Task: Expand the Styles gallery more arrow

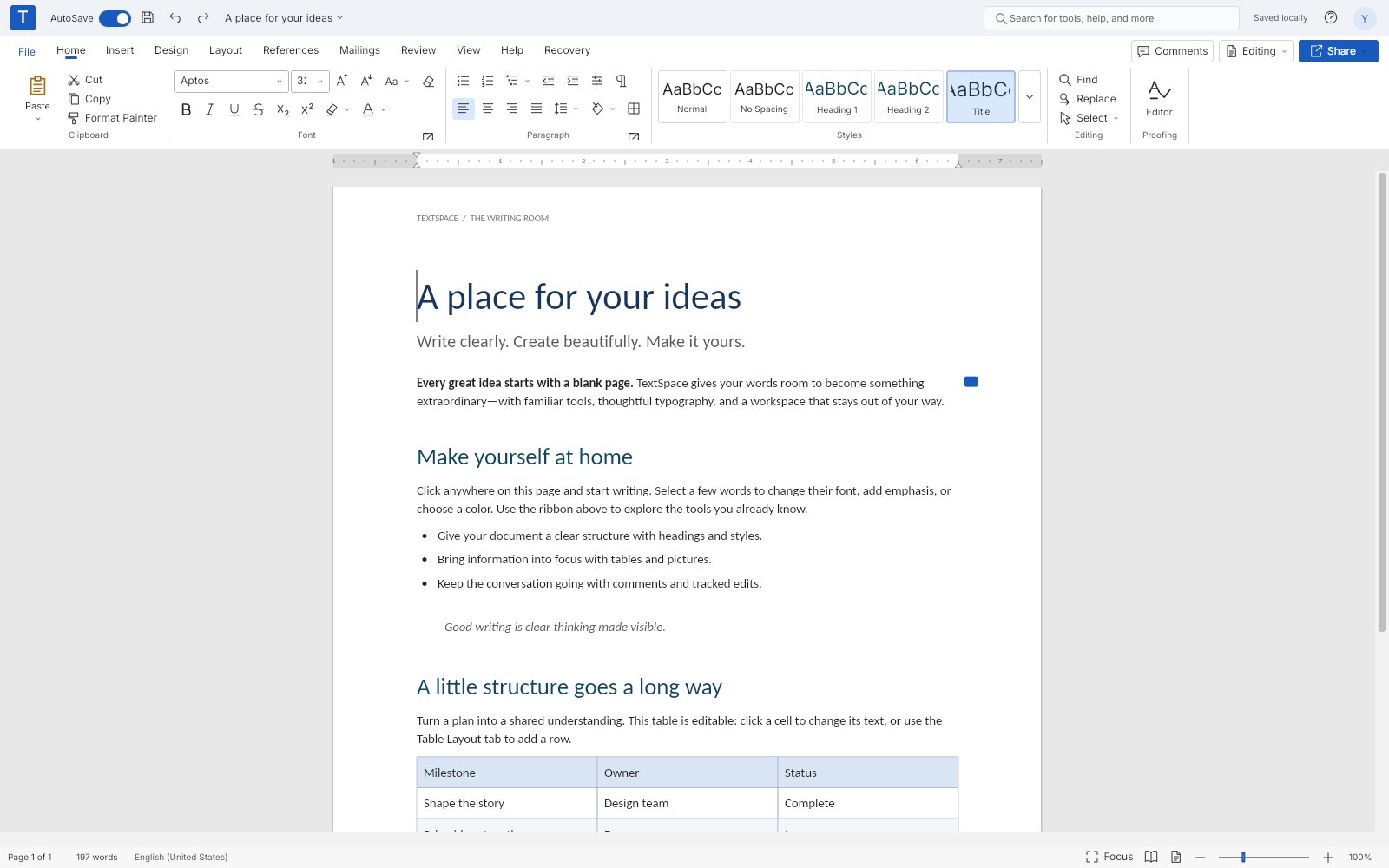Action: click(x=1030, y=97)
